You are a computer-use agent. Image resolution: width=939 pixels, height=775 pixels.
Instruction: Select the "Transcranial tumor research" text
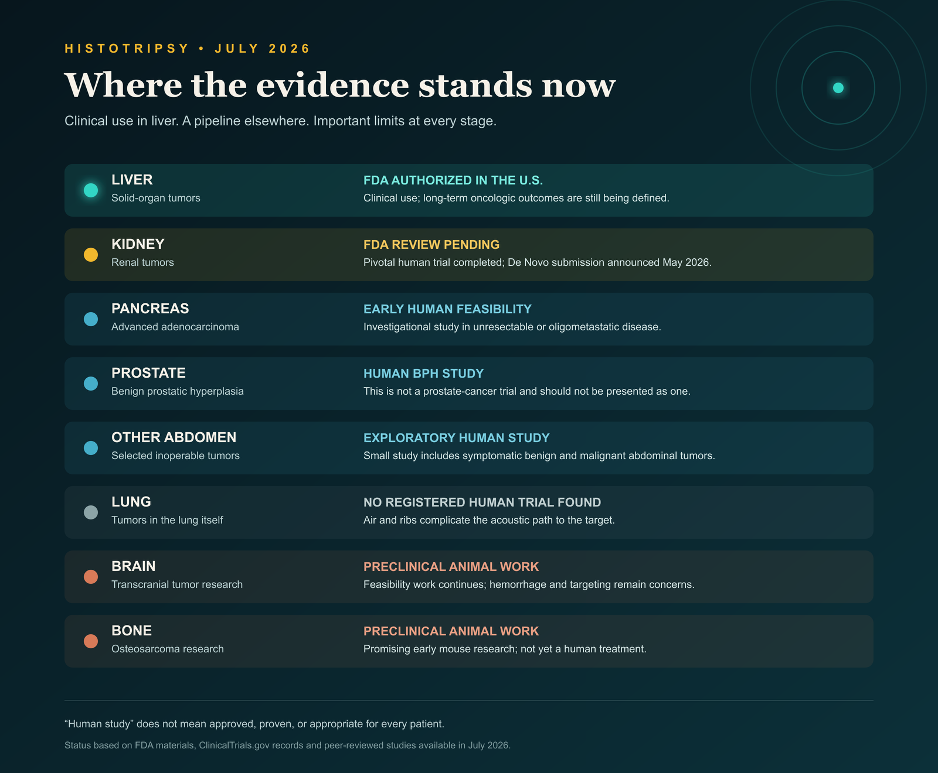pyautogui.click(x=177, y=585)
